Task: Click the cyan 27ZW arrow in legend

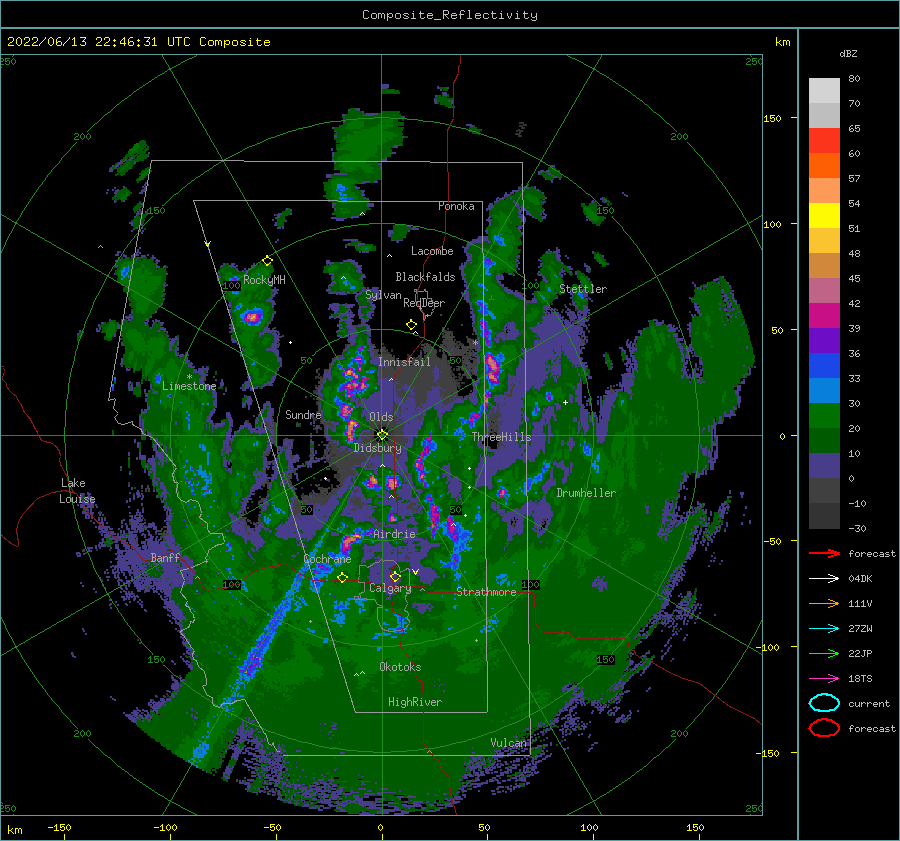Action: click(824, 629)
